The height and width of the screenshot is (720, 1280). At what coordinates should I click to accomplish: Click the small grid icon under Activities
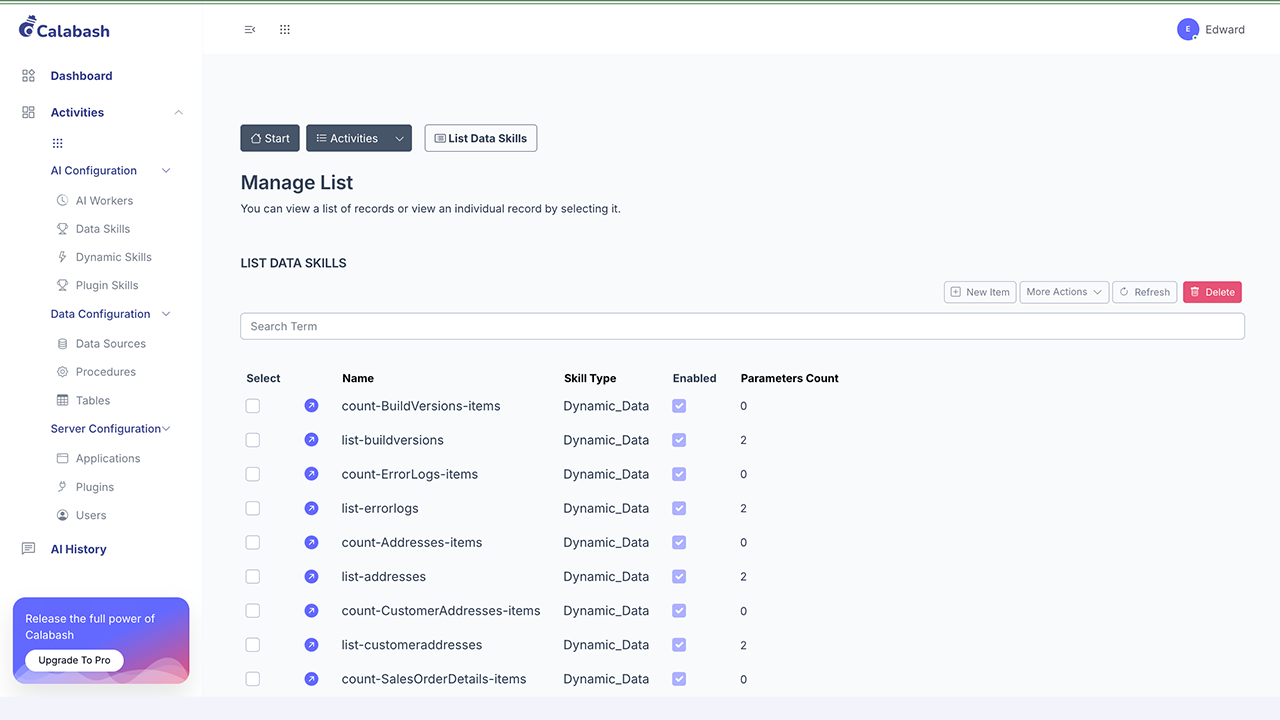58,143
